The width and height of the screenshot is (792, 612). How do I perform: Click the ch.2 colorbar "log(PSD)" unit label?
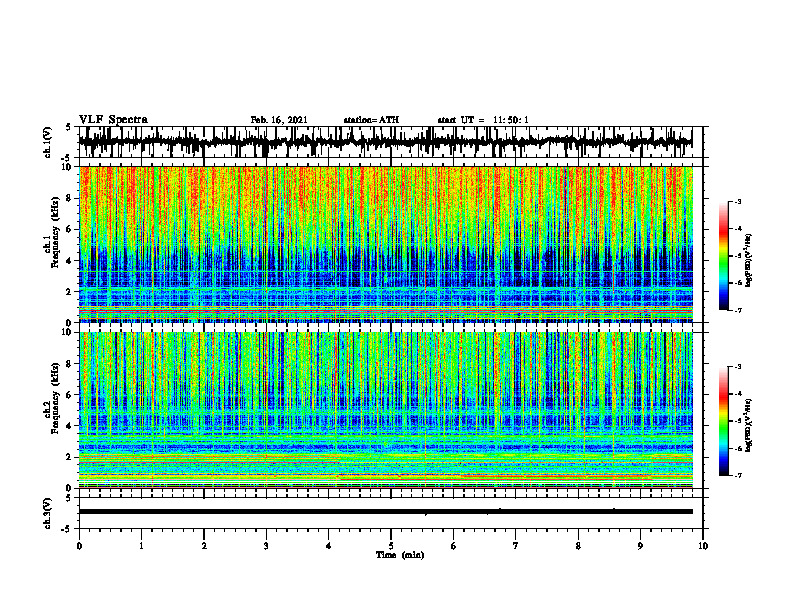[x=749, y=425]
